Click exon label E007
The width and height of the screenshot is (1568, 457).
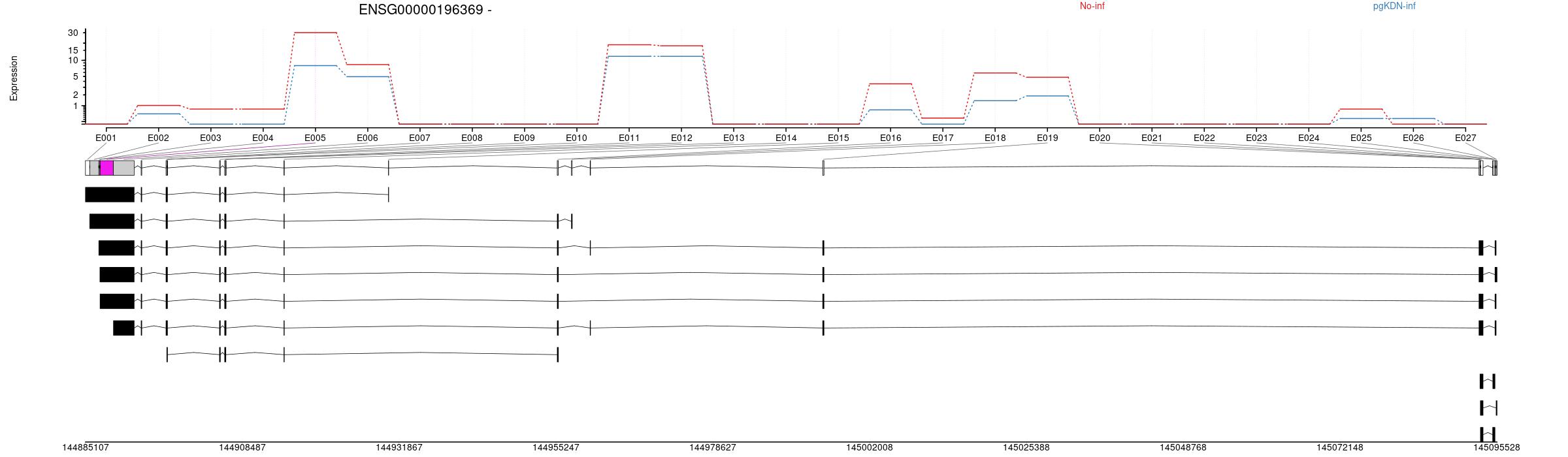click(419, 138)
